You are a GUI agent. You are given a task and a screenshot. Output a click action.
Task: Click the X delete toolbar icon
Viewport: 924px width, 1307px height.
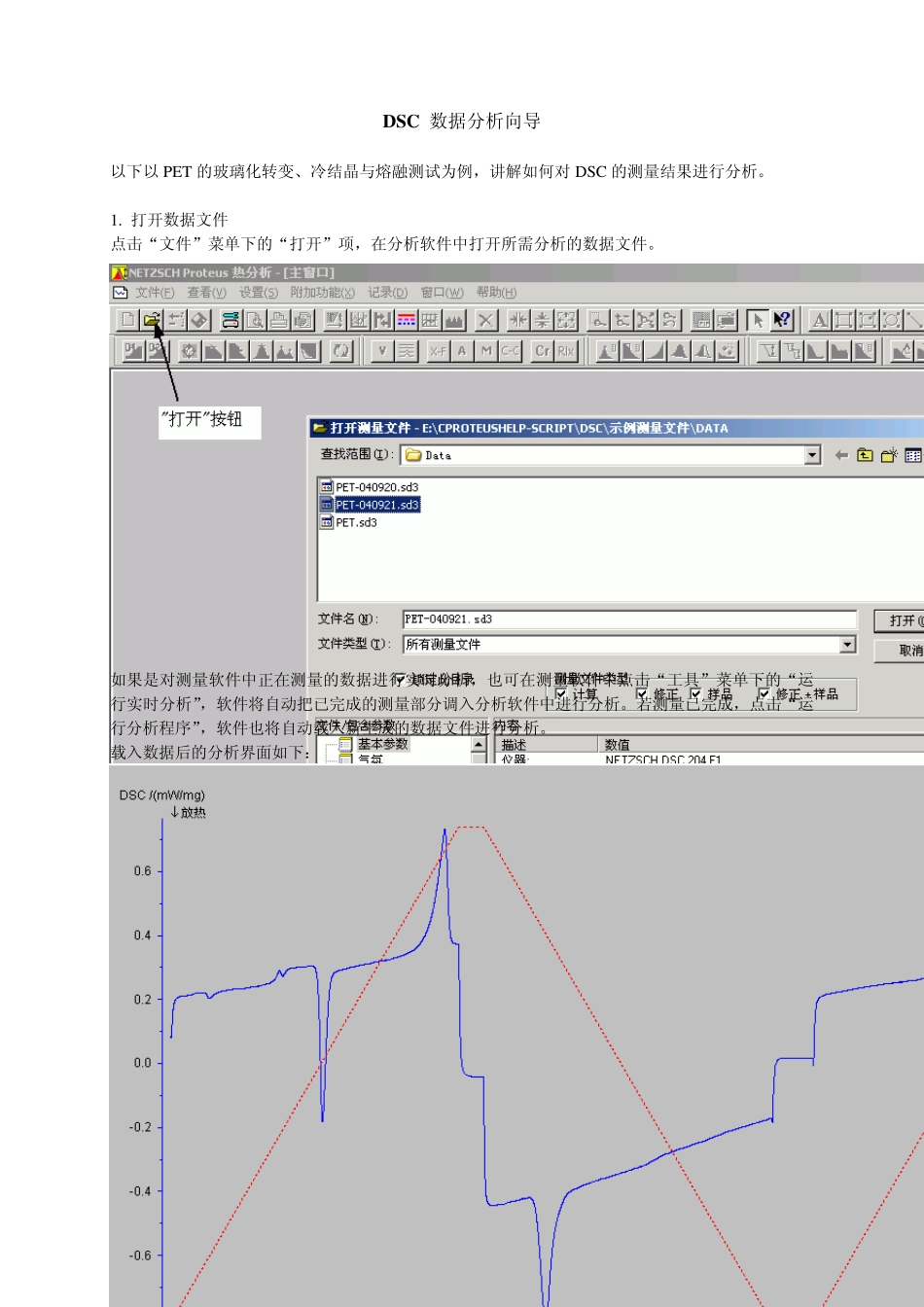click(486, 319)
